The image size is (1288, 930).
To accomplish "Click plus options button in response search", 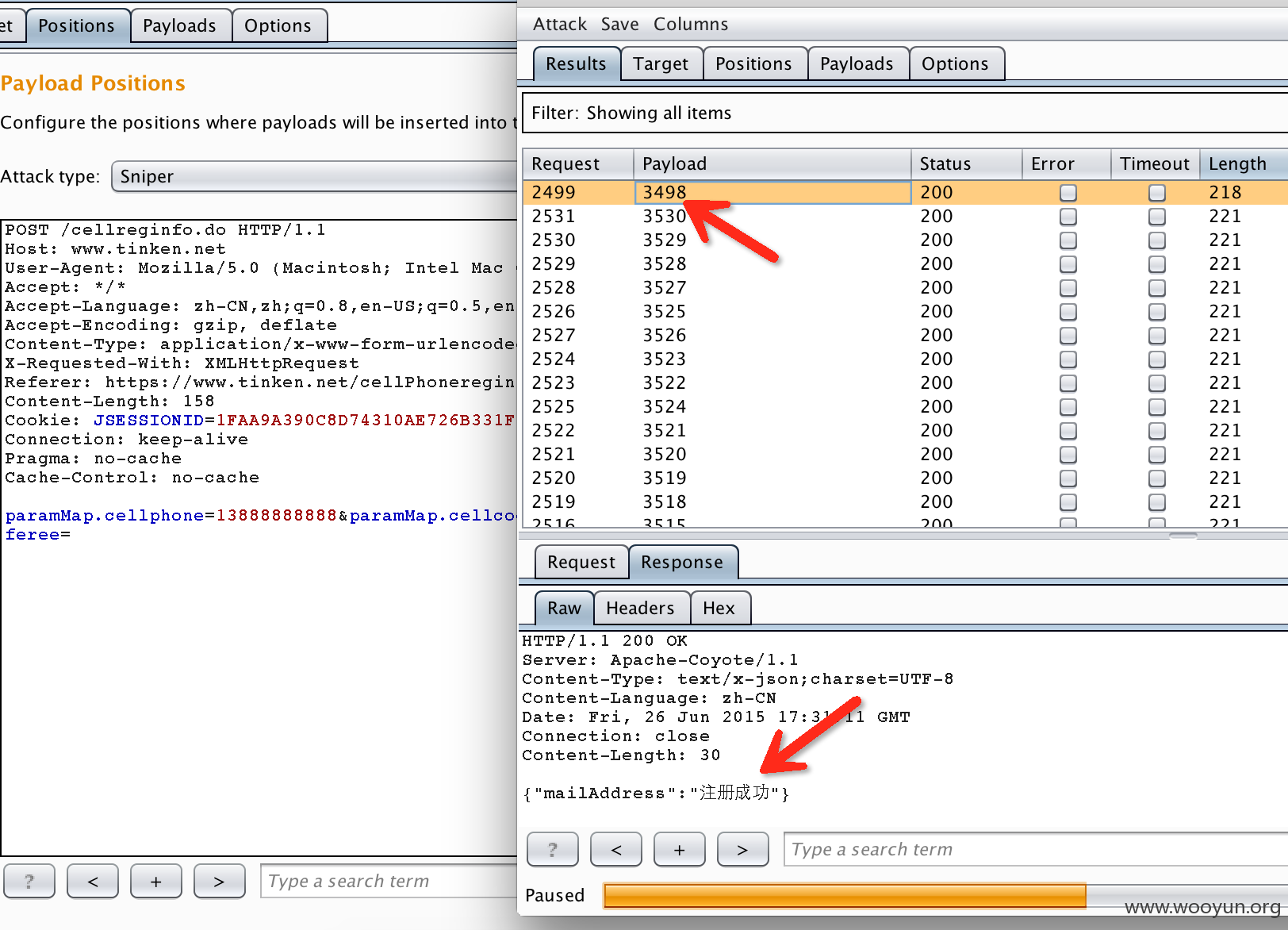I will [680, 850].
